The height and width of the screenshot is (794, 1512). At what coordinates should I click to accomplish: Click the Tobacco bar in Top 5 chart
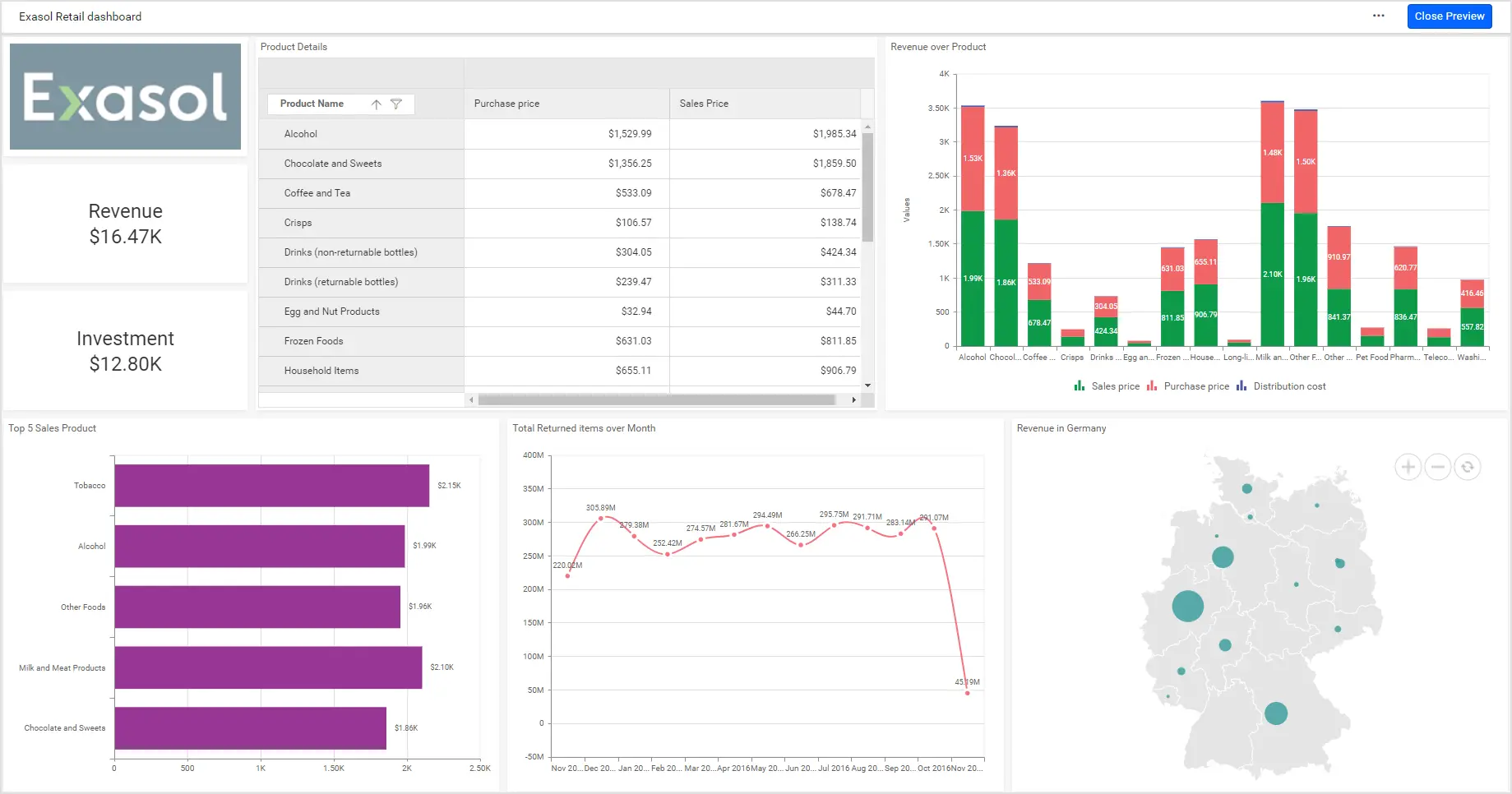click(271, 486)
